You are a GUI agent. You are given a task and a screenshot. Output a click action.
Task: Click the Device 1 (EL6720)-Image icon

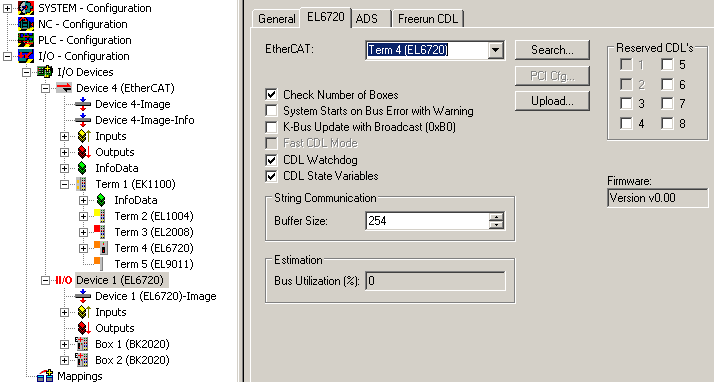[83, 296]
